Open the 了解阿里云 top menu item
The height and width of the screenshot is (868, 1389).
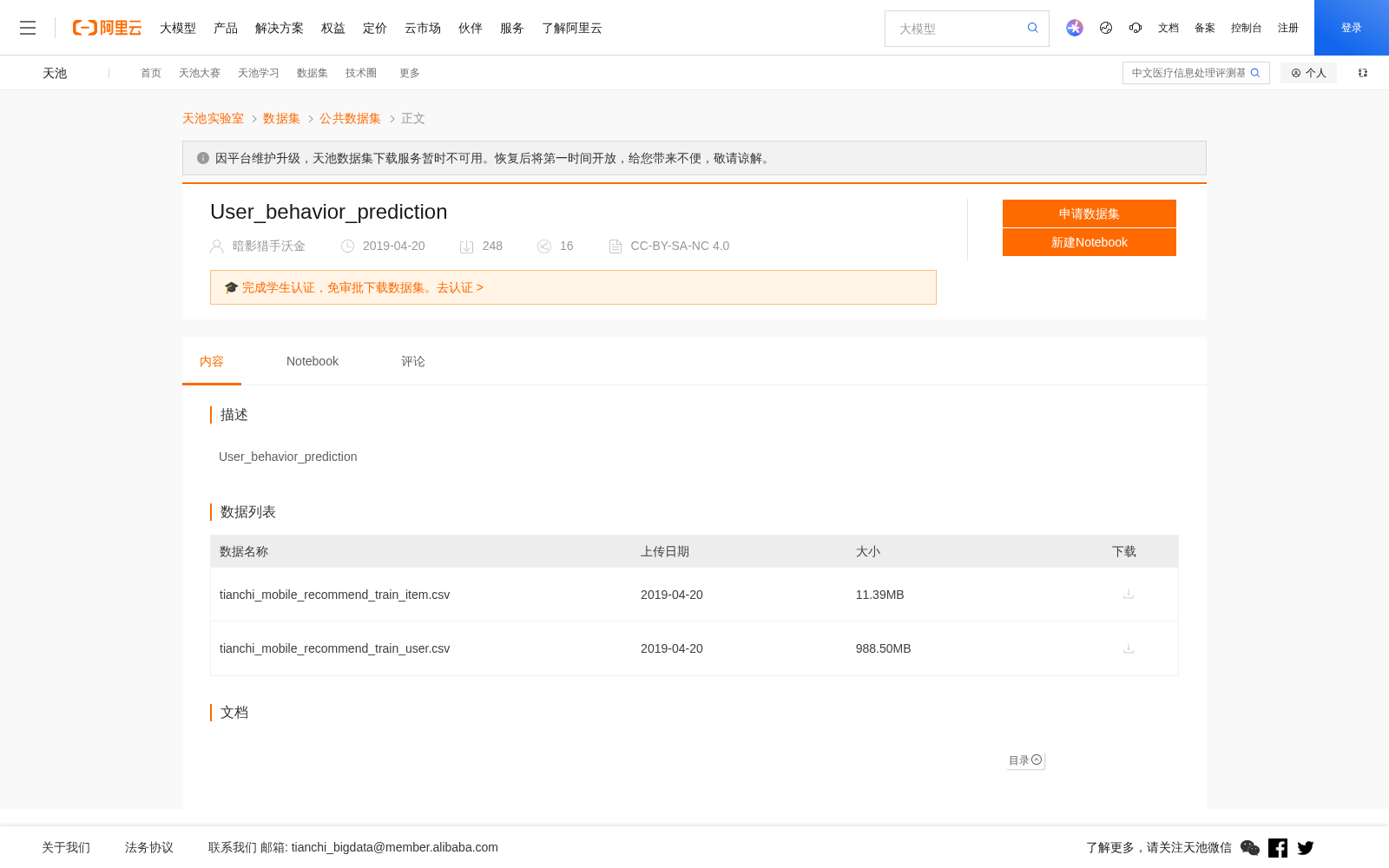click(572, 28)
